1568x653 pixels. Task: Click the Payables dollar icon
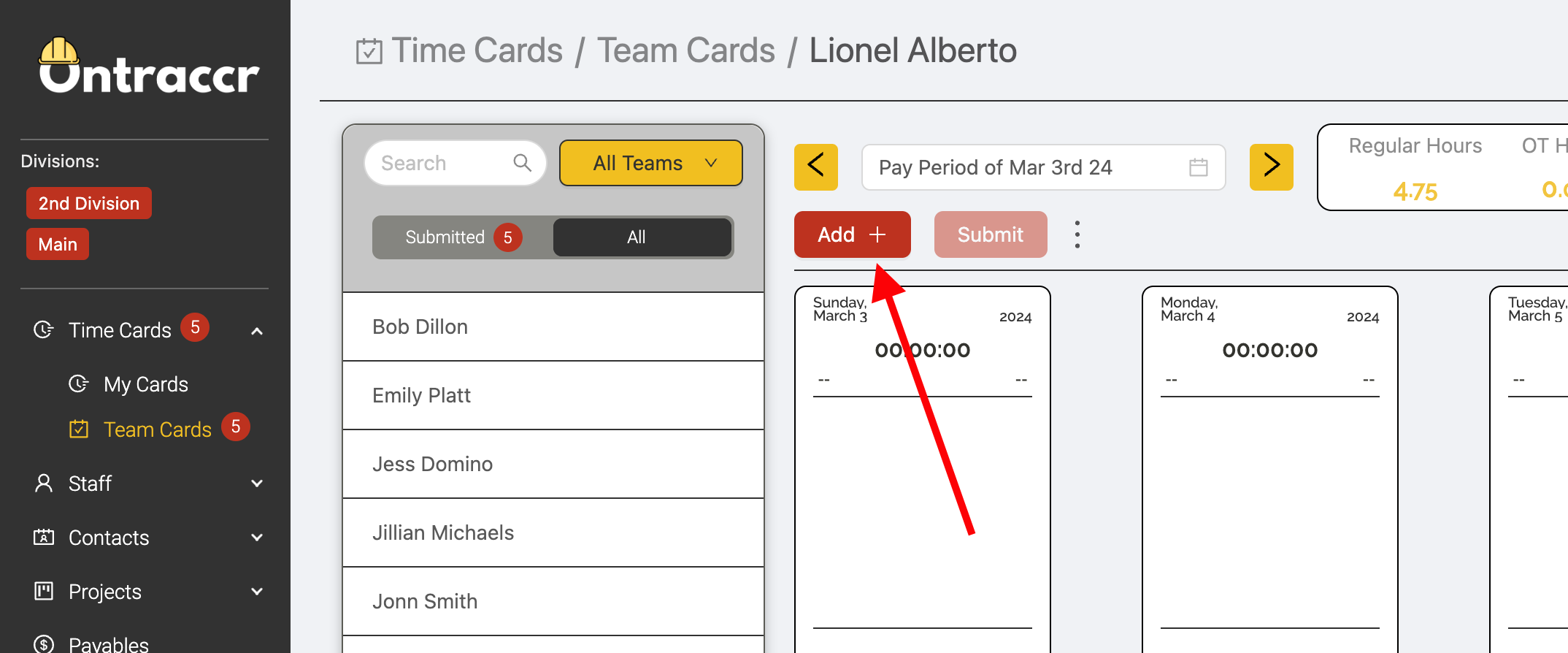coord(44,644)
